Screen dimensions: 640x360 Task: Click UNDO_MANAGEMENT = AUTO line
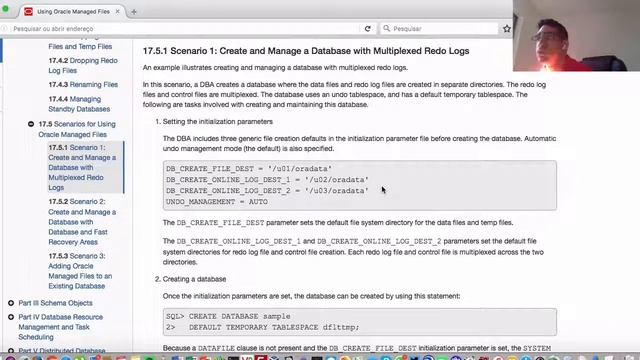pyautogui.click(x=217, y=202)
